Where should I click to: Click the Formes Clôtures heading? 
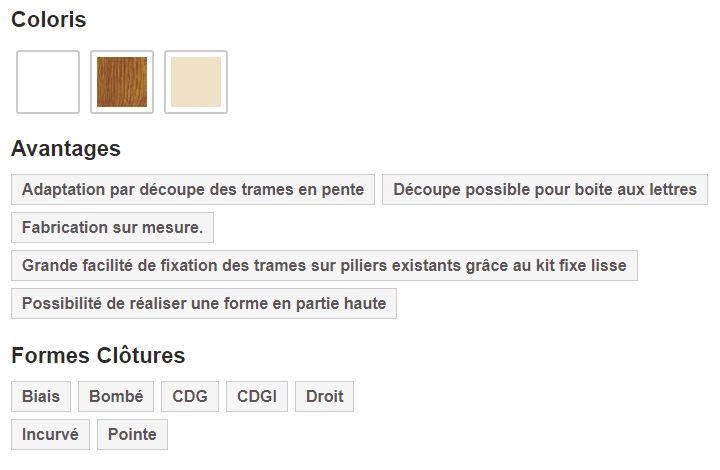click(98, 356)
